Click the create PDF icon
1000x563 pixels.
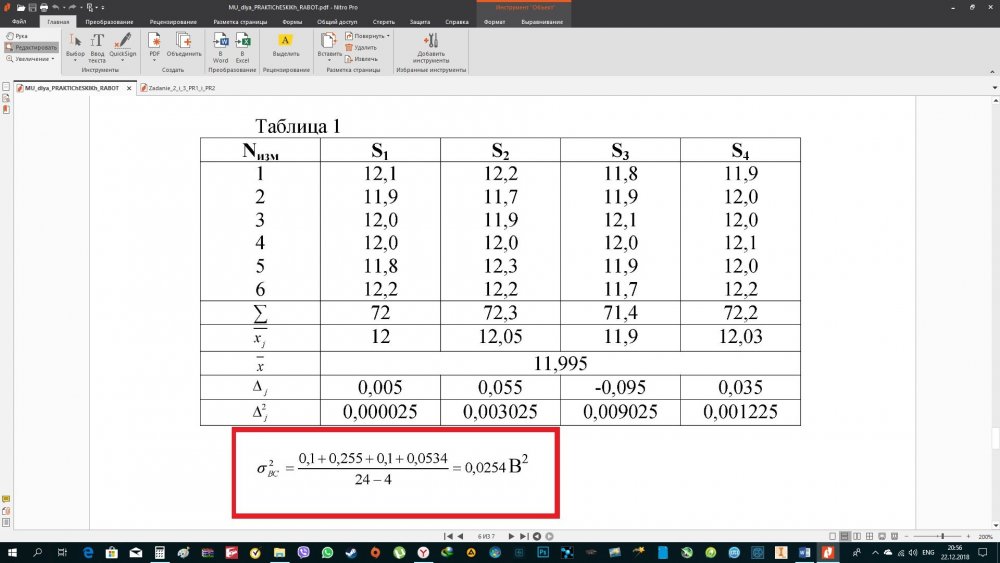(x=154, y=42)
